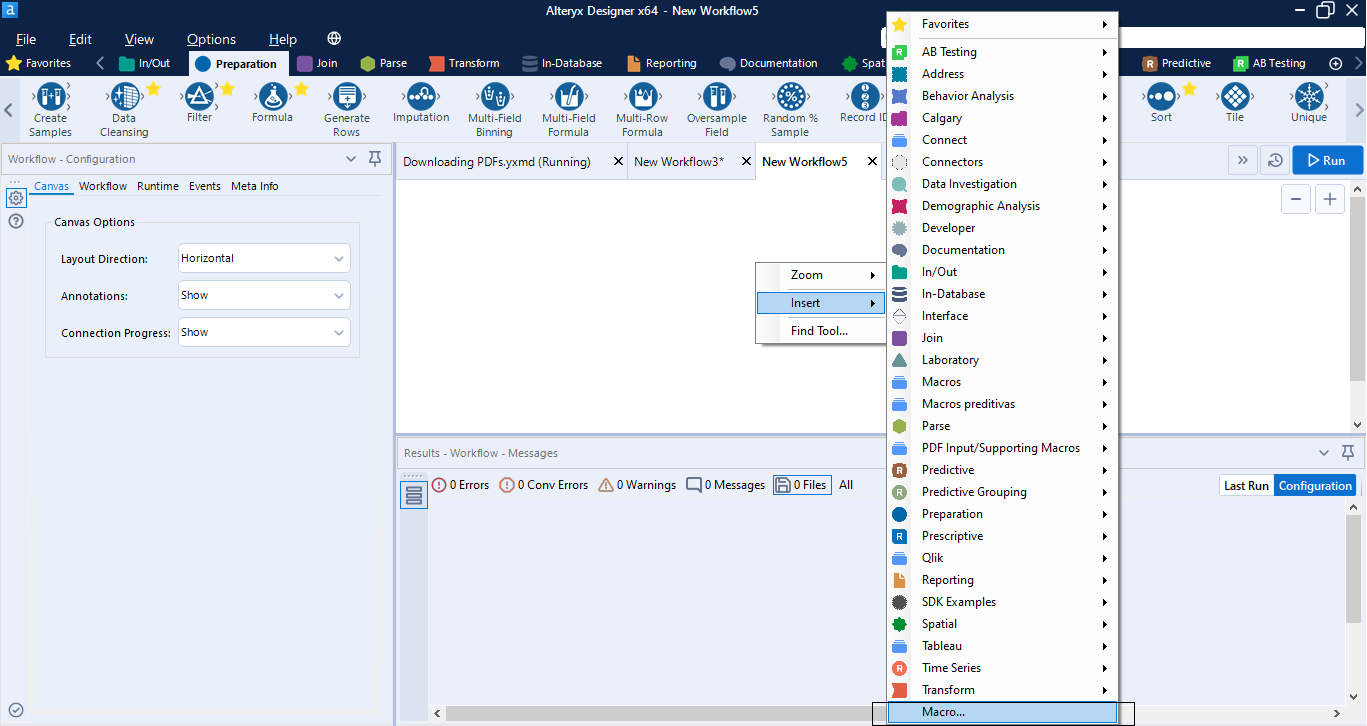Image resolution: width=1367 pixels, height=726 pixels.
Task: Open the Layout Direction dropdown
Action: tap(264, 258)
